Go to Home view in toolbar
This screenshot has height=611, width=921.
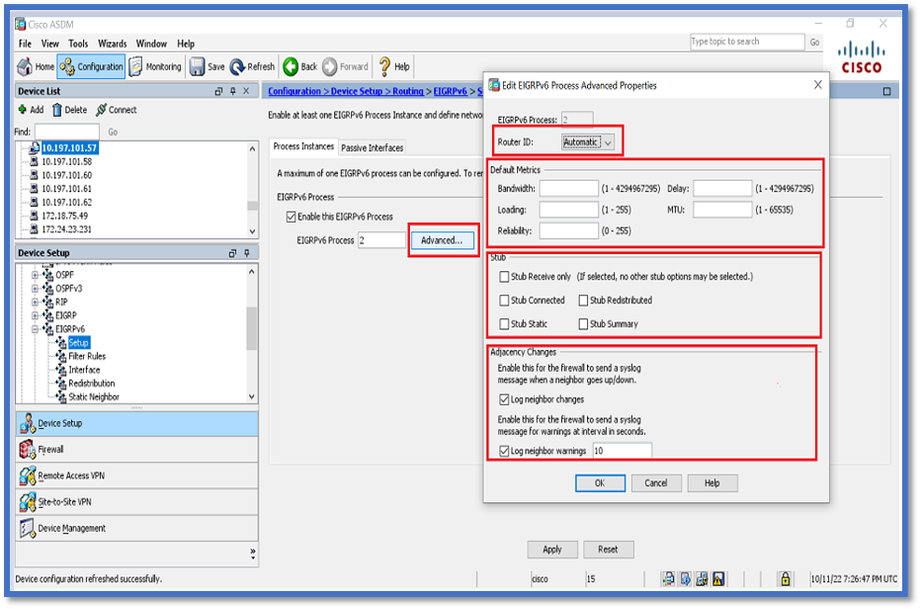(36, 67)
